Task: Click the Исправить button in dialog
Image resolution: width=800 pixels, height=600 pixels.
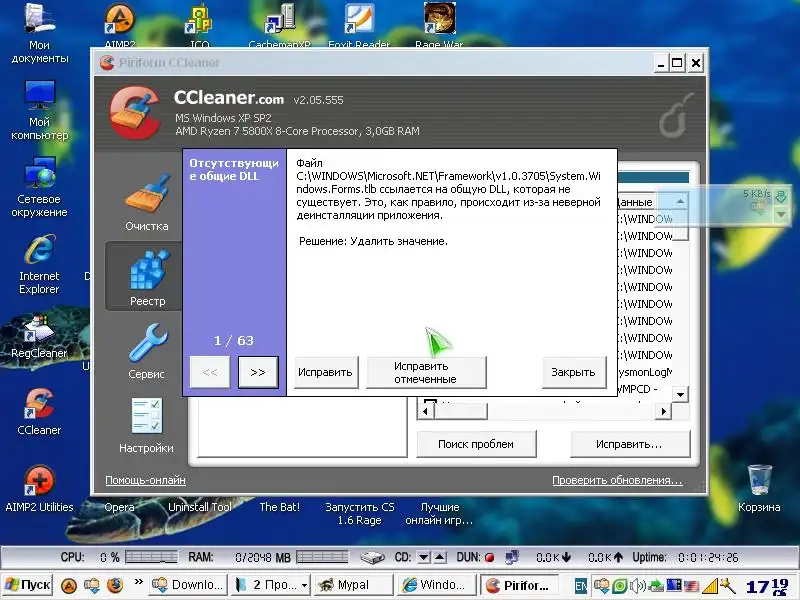Action: click(x=326, y=372)
